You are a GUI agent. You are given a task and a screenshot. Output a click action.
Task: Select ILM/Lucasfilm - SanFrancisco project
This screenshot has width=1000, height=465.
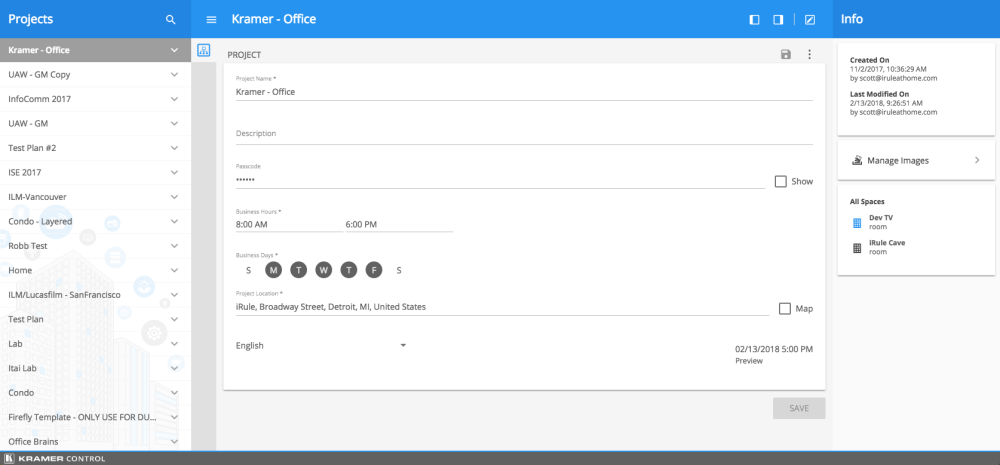click(x=95, y=295)
